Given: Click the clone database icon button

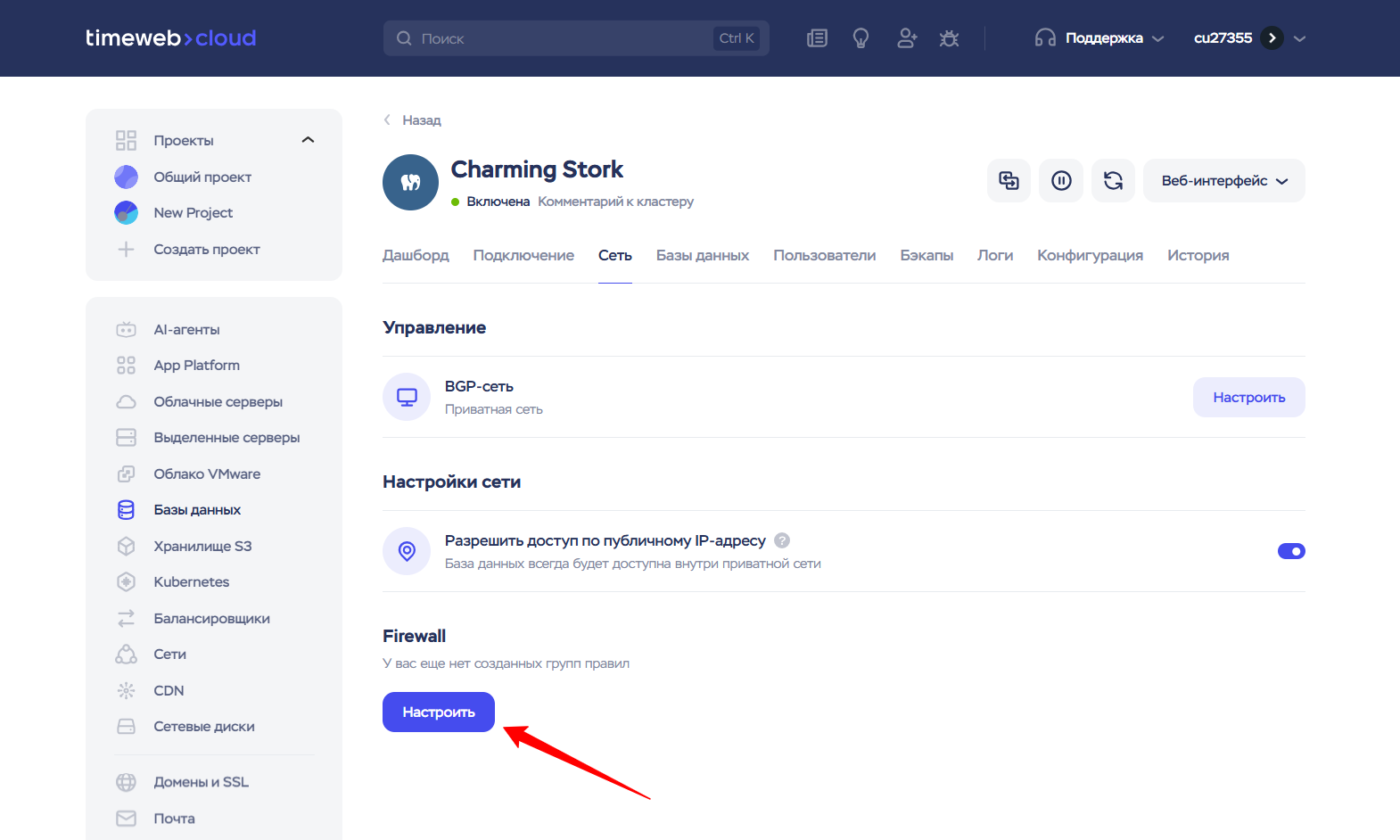Looking at the screenshot, I should [1009, 181].
